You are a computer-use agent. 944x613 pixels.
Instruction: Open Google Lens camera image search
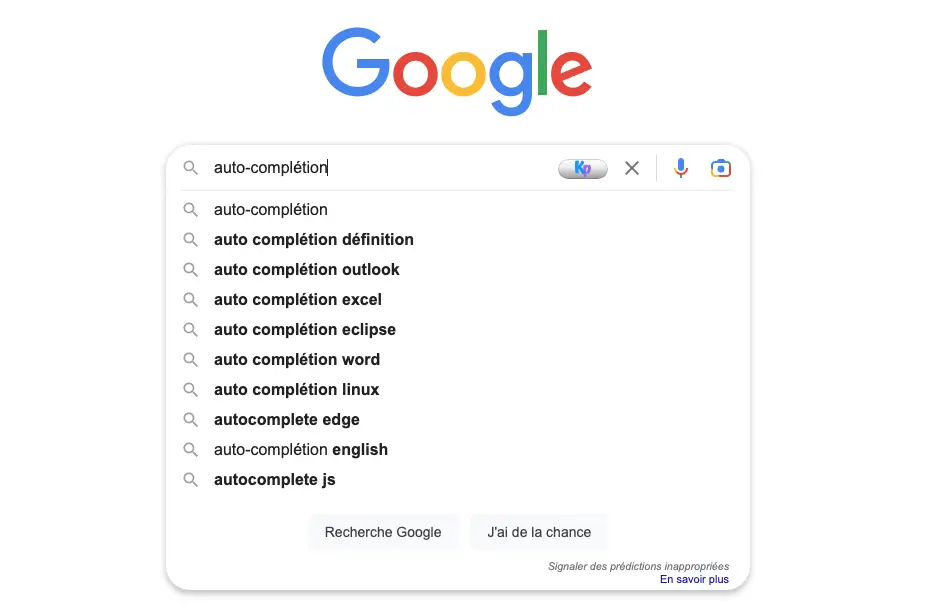[x=721, y=168]
